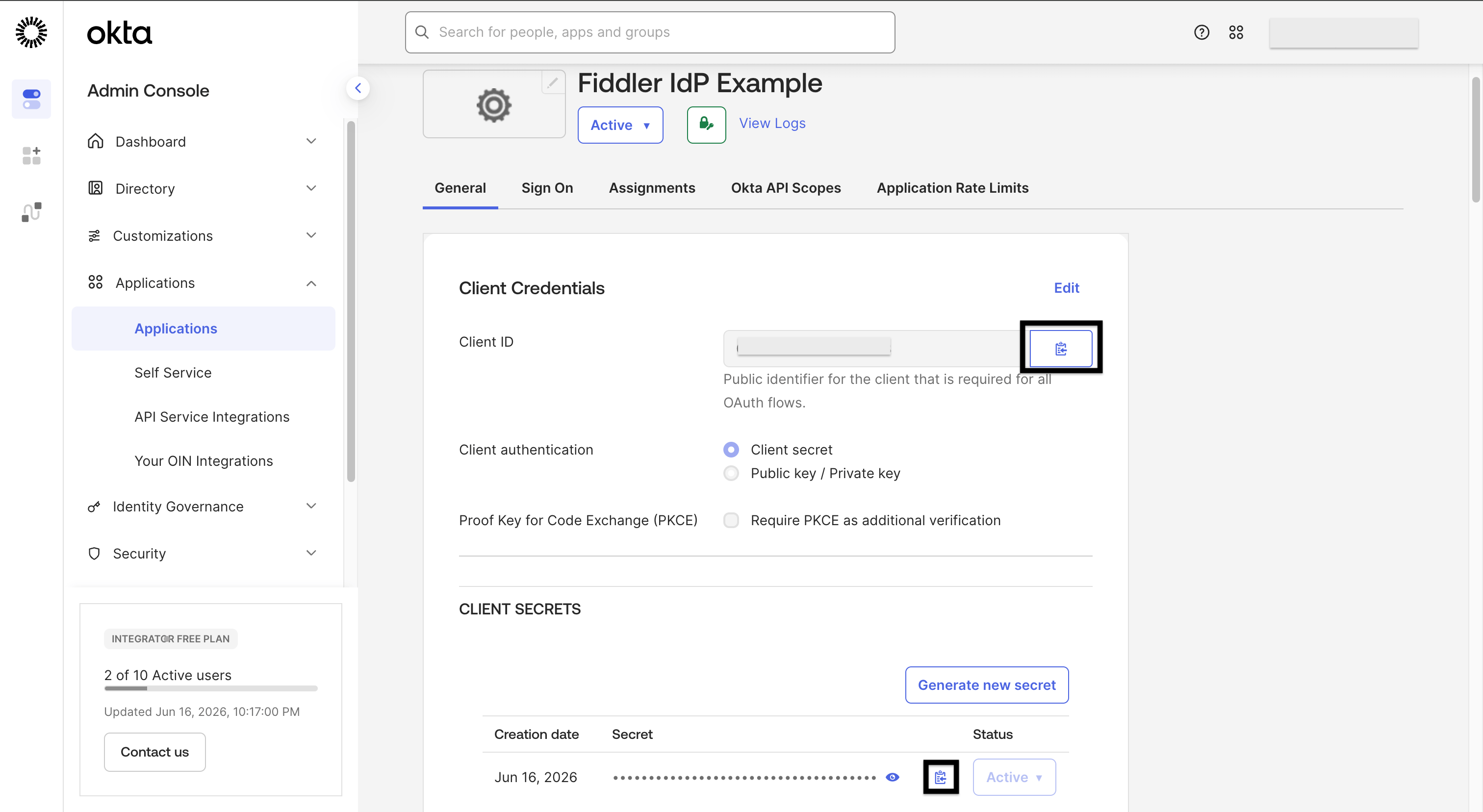
Task: Click the Fiddler IdP Example title
Action: point(699,83)
